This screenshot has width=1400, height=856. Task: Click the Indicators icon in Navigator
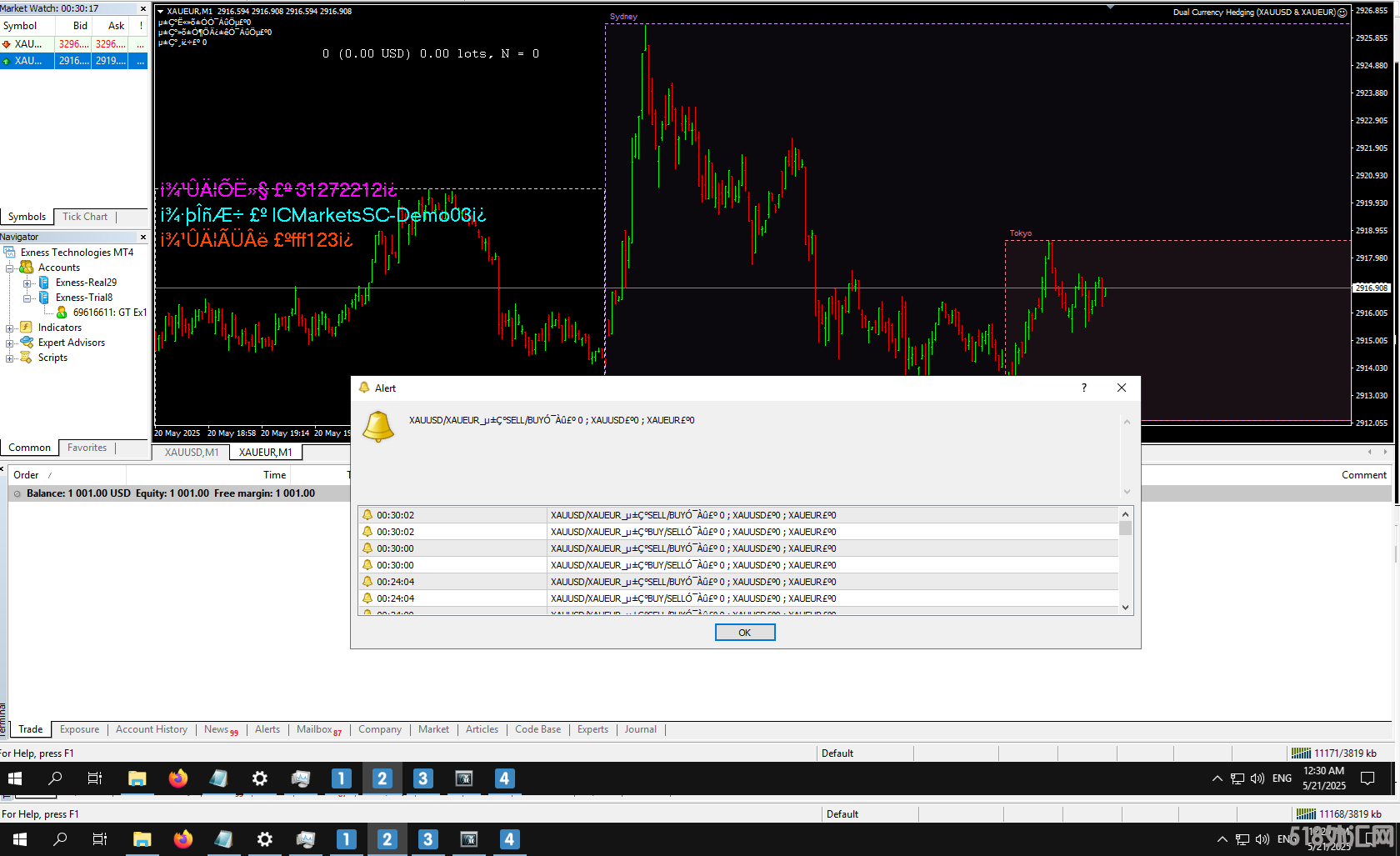click(27, 328)
